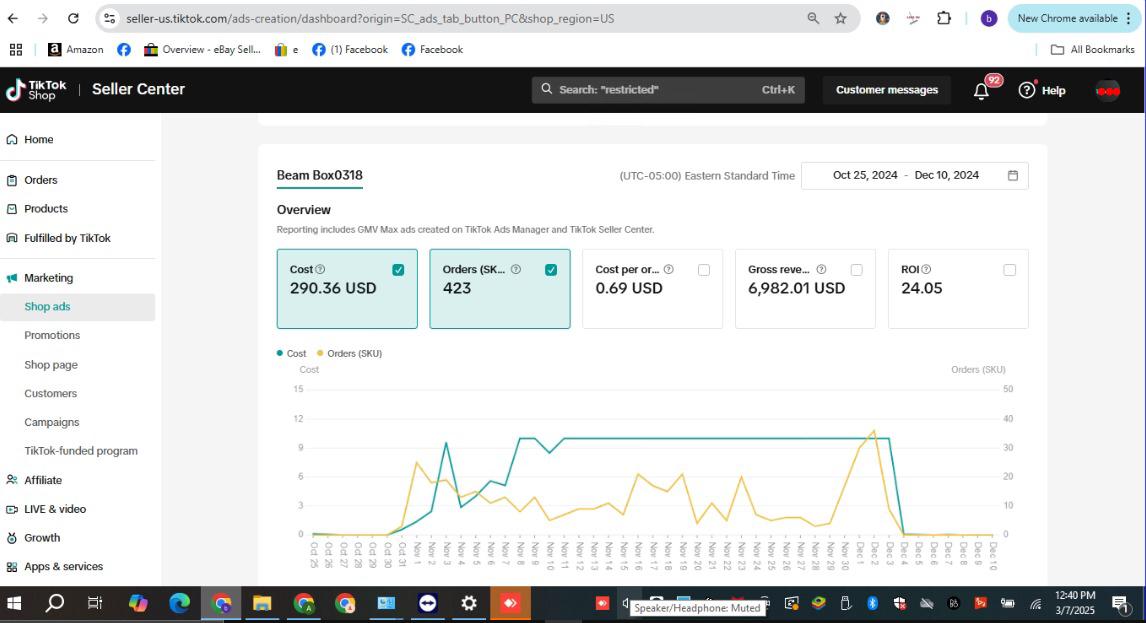Open the Windows notification center
This screenshot has height=623, width=1146.
(1120, 604)
